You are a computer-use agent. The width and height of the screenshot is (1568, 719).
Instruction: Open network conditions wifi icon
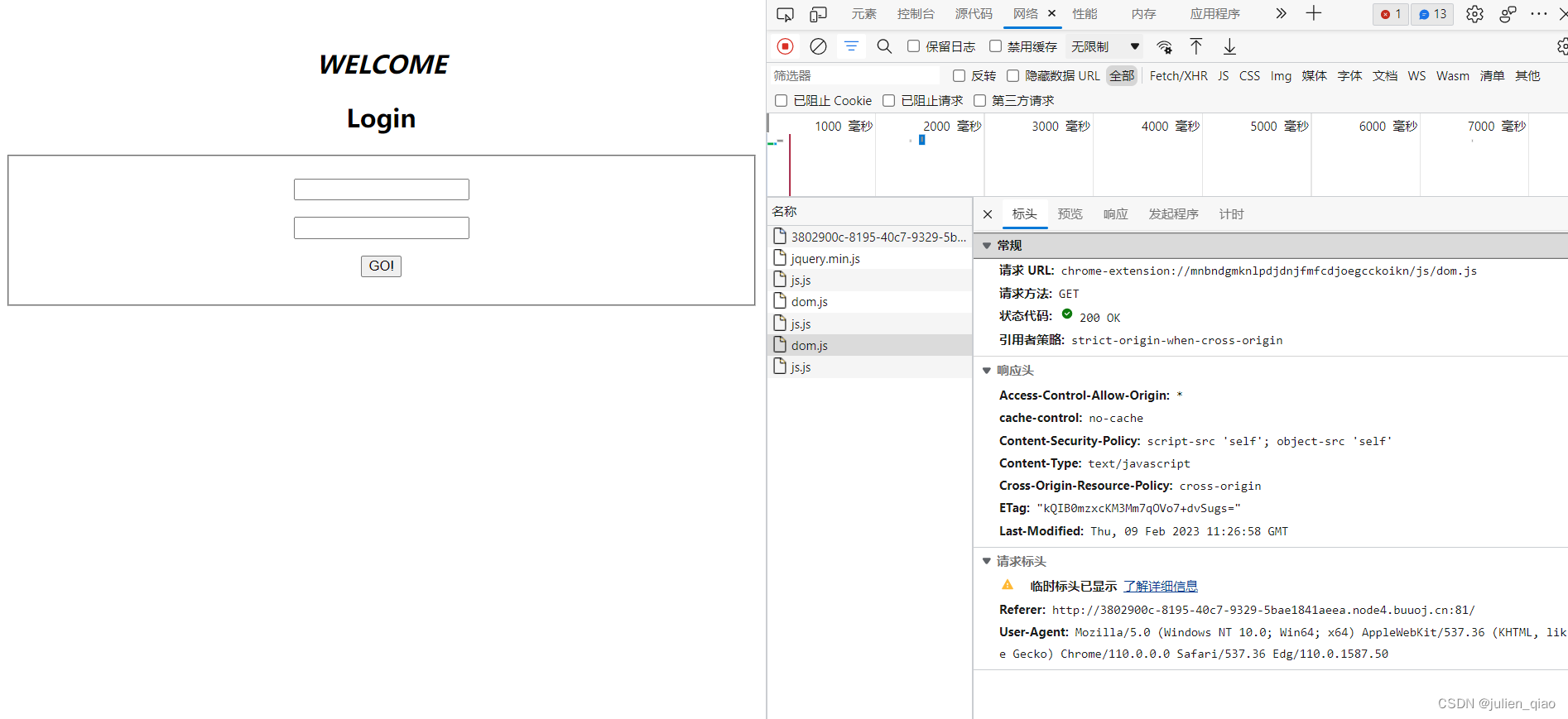1164,46
